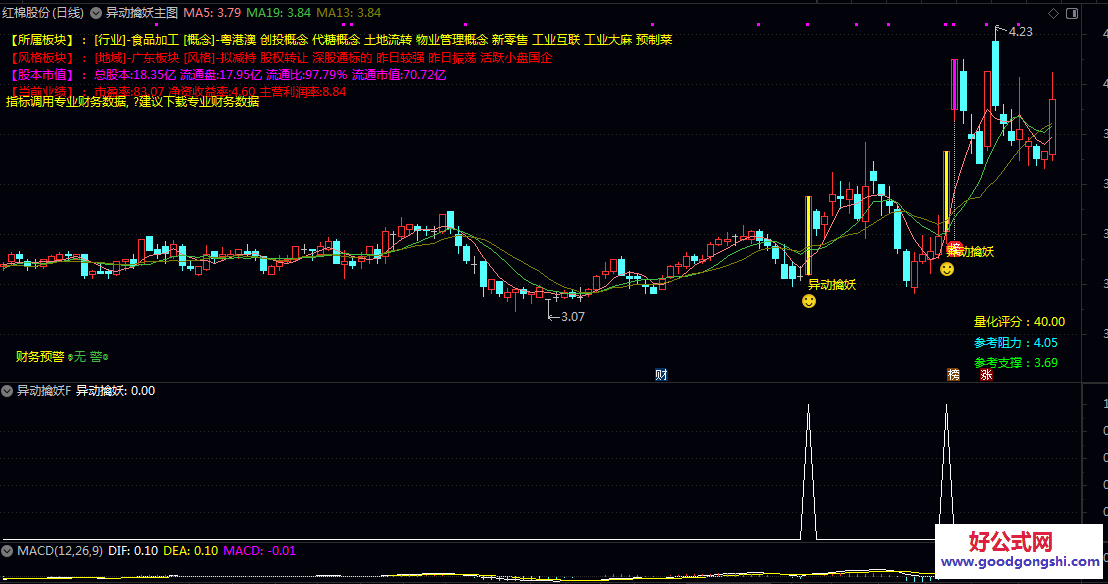
Task: Click the DIF: 0.10 value
Action: coord(133,551)
